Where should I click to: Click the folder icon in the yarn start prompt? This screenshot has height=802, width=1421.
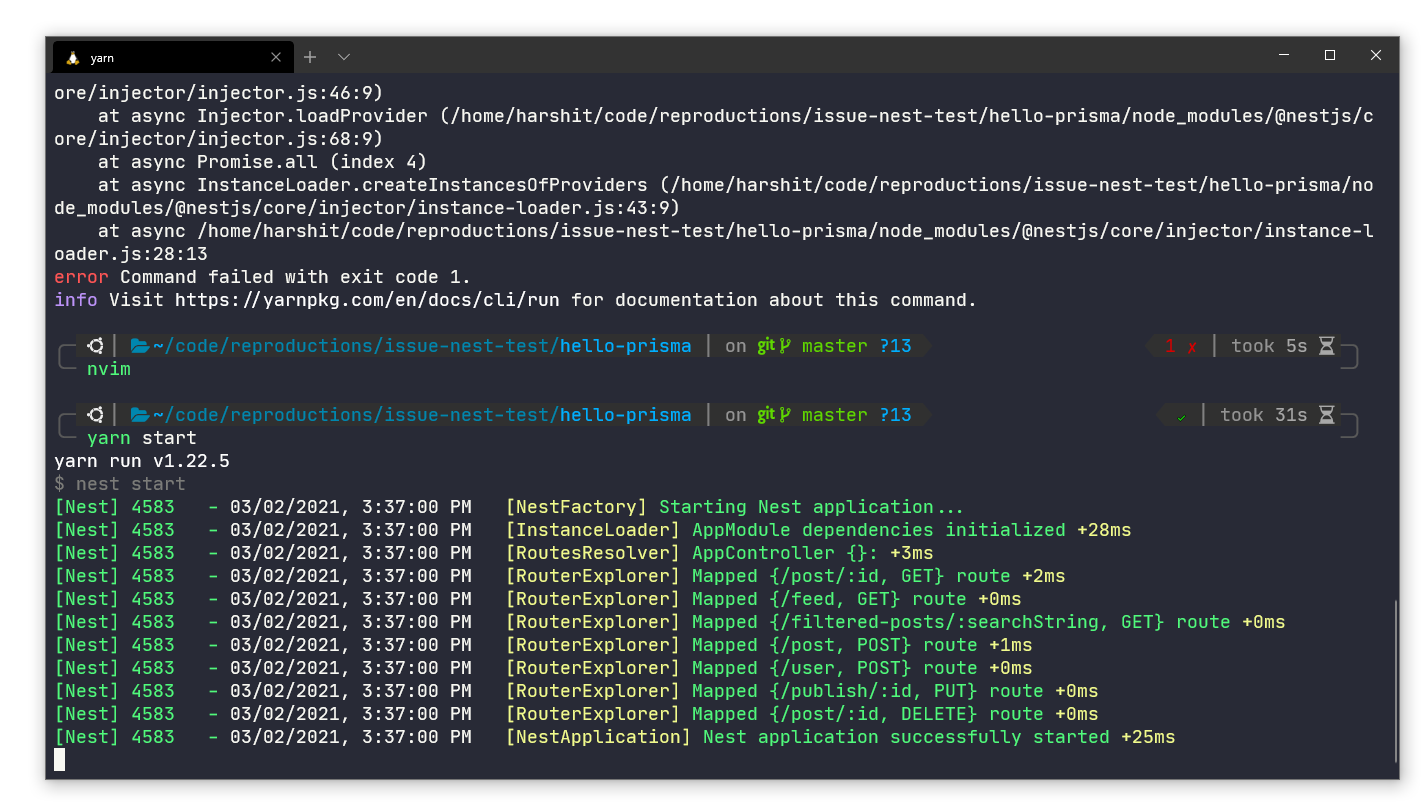tap(140, 415)
